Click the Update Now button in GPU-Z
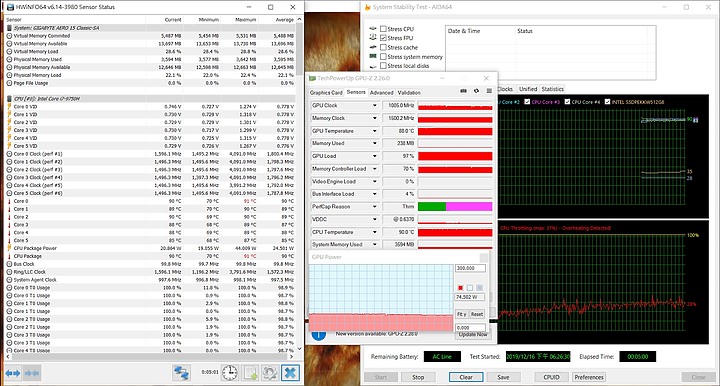The height and width of the screenshot is (386, 720). pyautogui.click(x=473, y=335)
